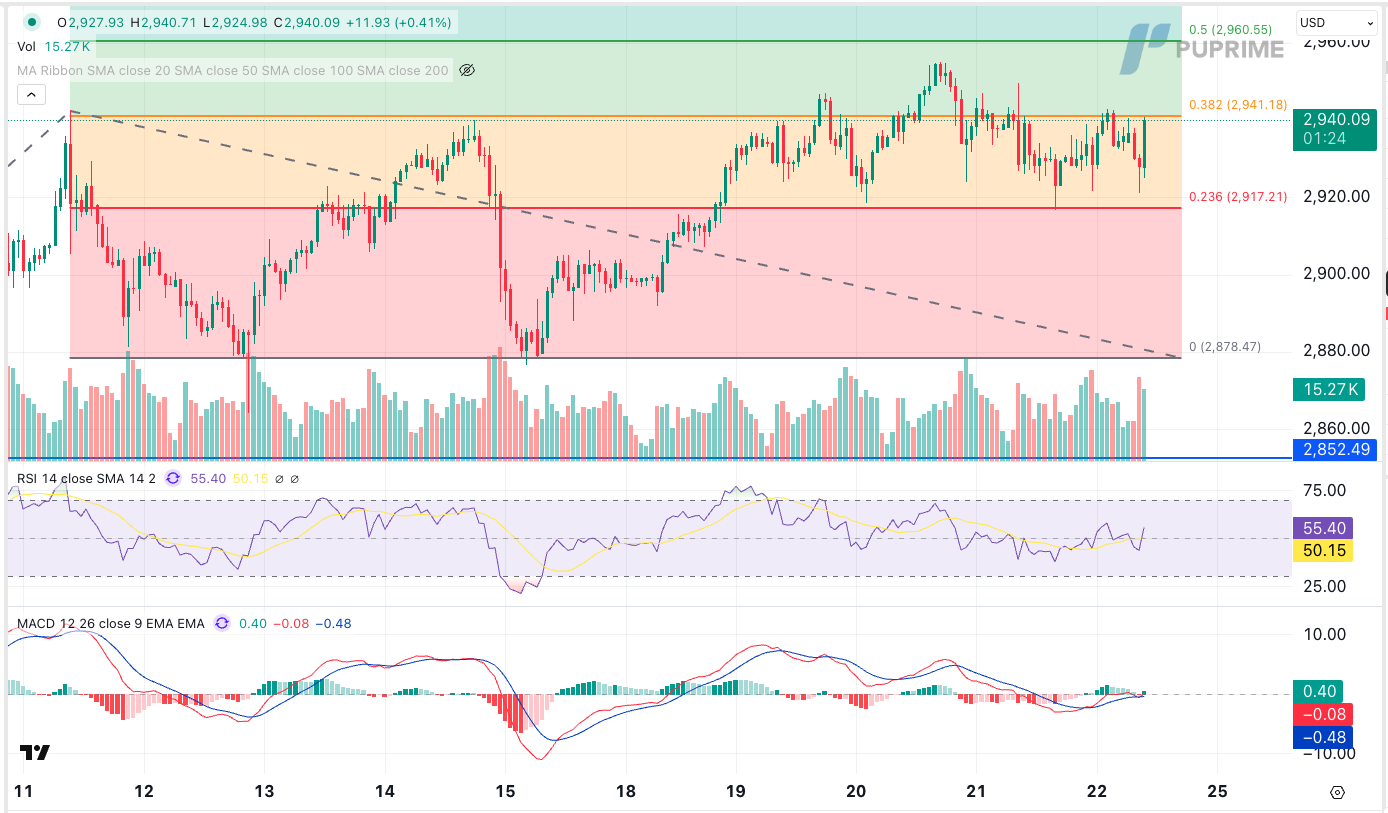Click the MACD refresh cycle icon
Image resolution: width=1388 pixels, height=813 pixels.
tap(220, 624)
